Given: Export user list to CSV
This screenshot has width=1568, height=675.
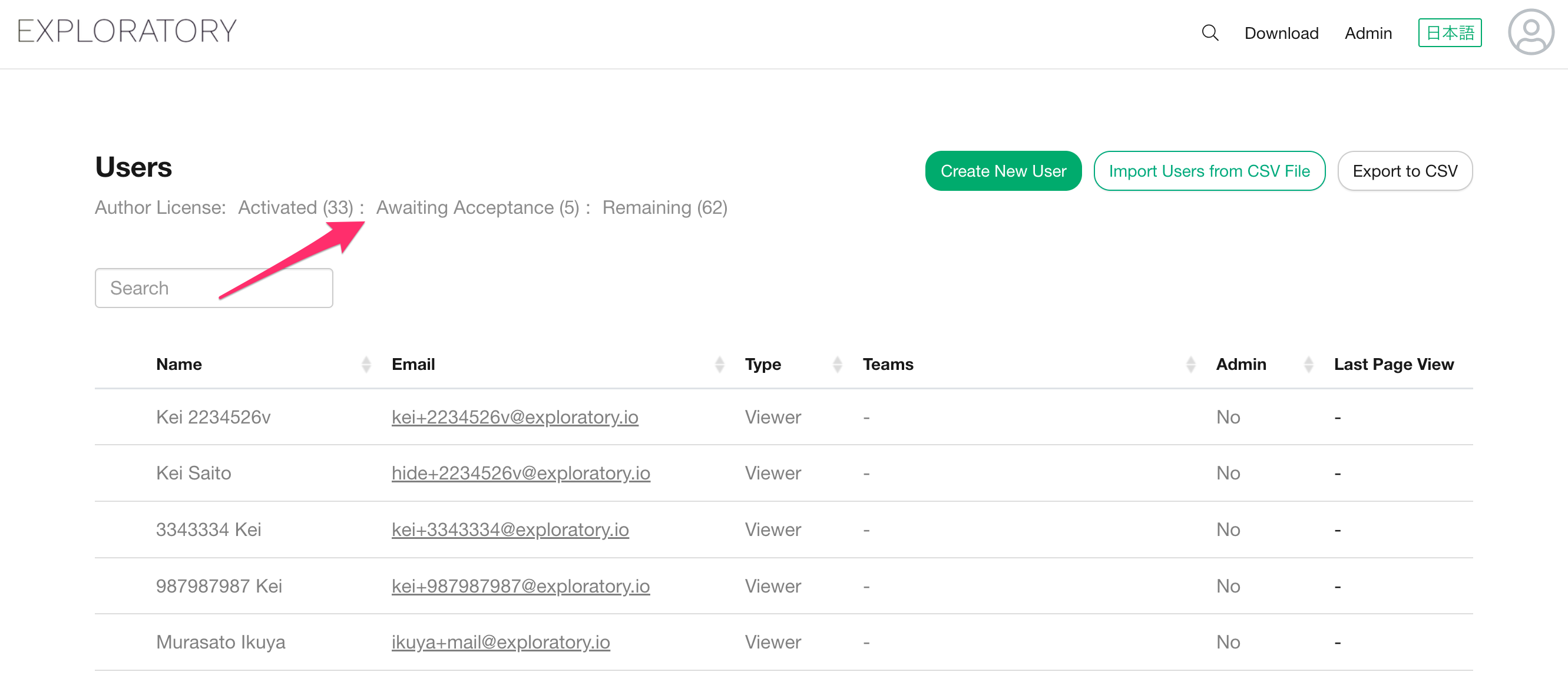Looking at the screenshot, I should pyautogui.click(x=1404, y=171).
